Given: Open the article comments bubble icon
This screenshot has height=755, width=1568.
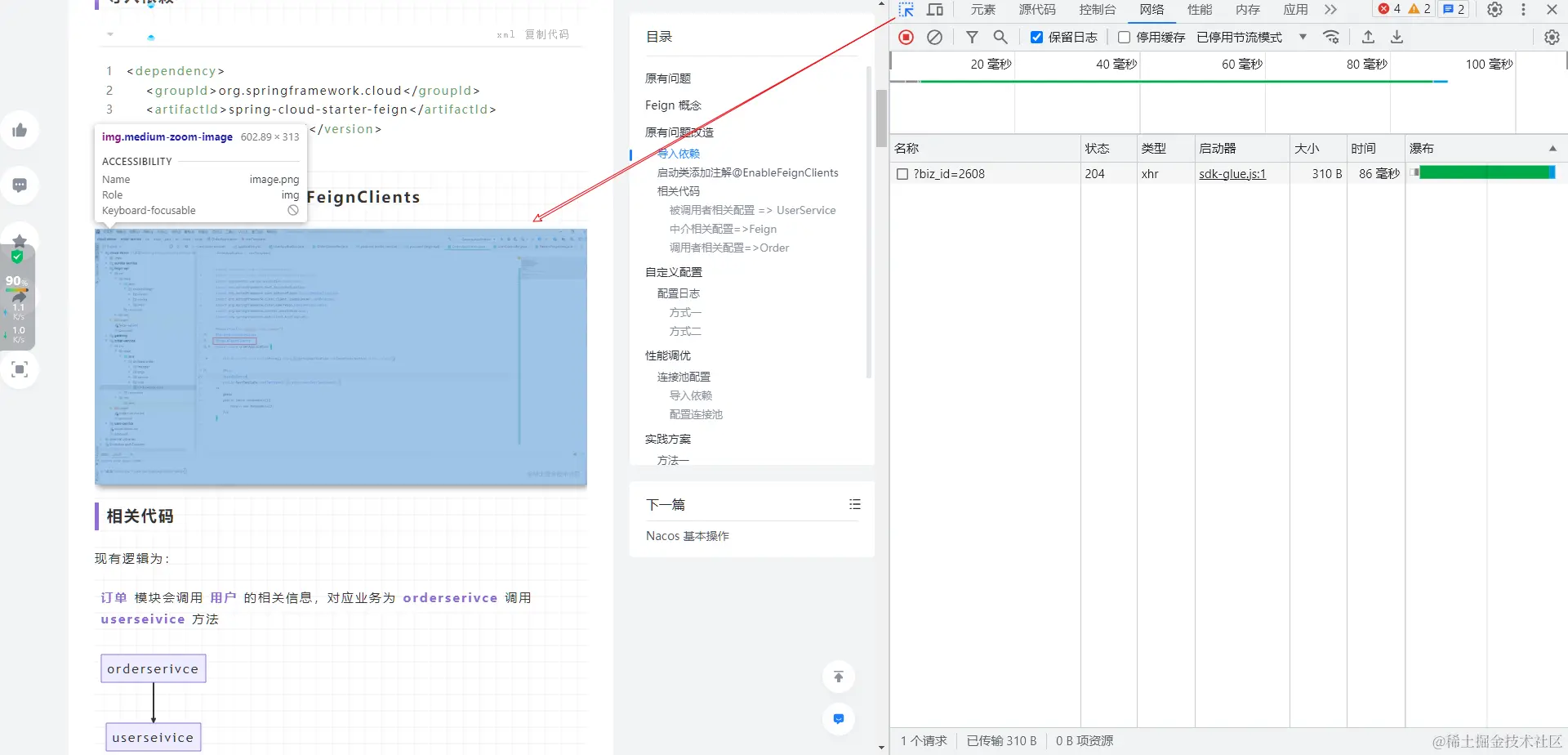Looking at the screenshot, I should click(x=20, y=185).
